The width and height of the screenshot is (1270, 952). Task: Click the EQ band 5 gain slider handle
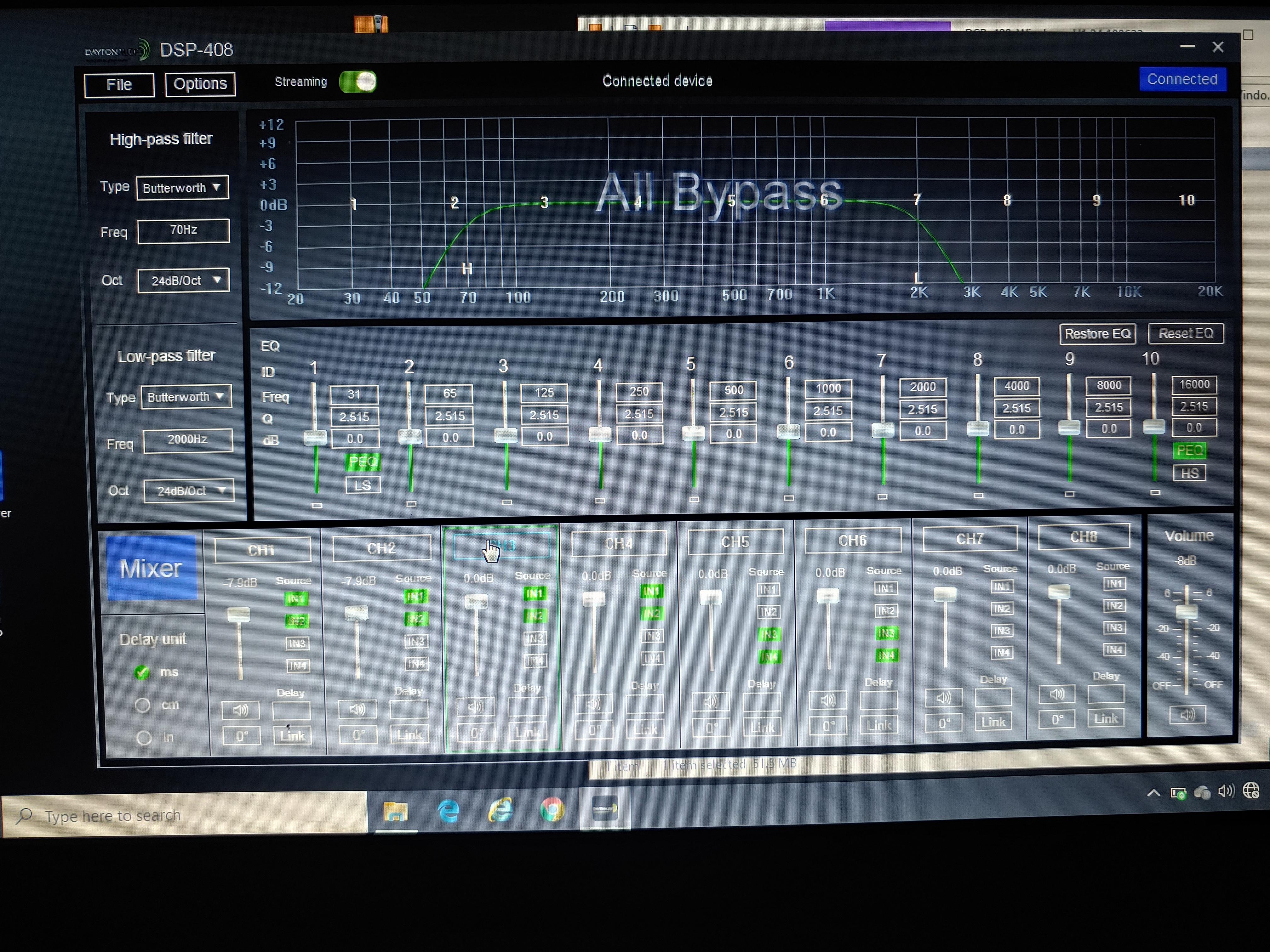(x=693, y=433)
